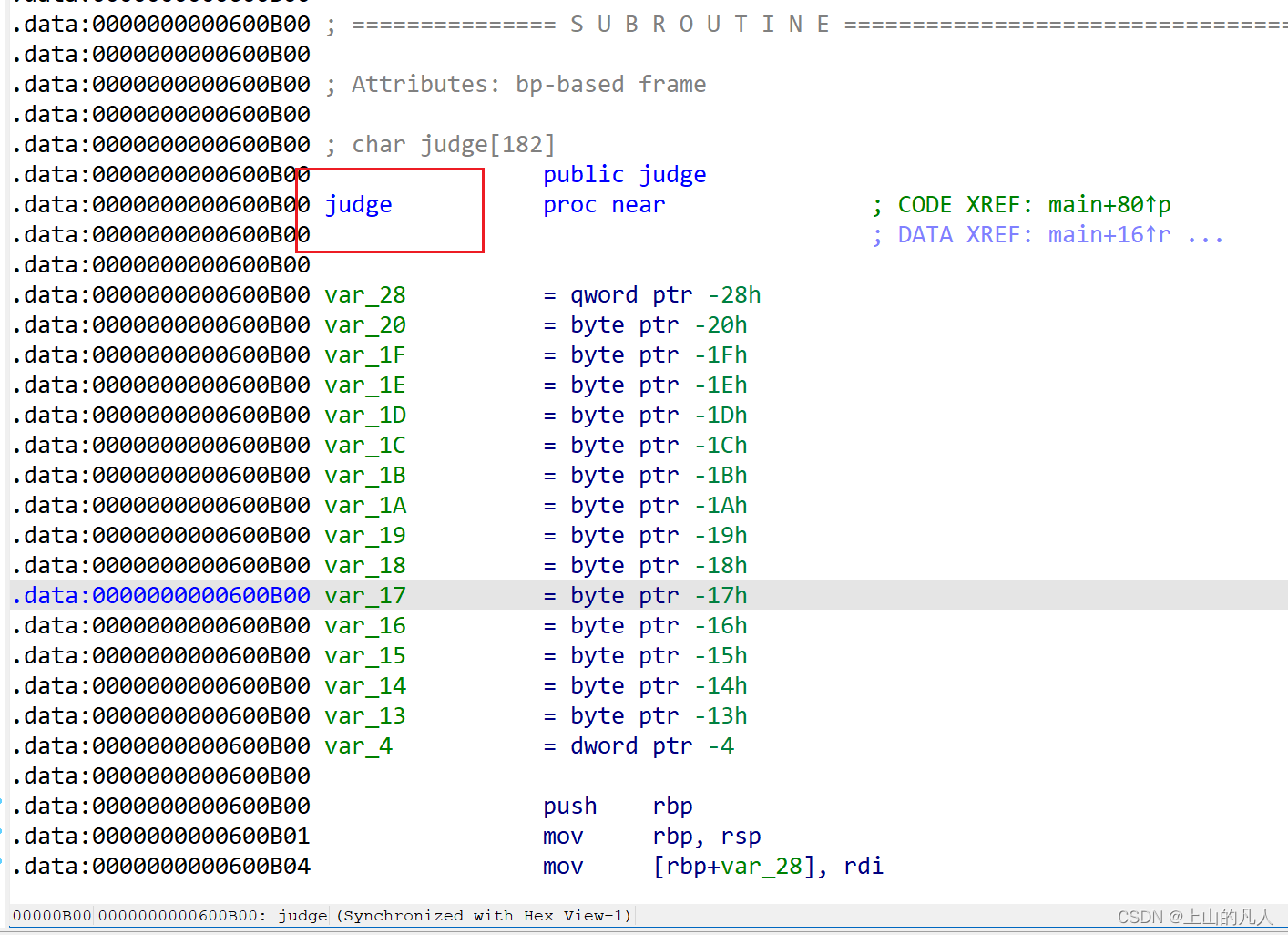Image resolution: width=1288 pixels, height=935 pixels.
Task: Select variable var_16
Action: [x=365, y=626]
